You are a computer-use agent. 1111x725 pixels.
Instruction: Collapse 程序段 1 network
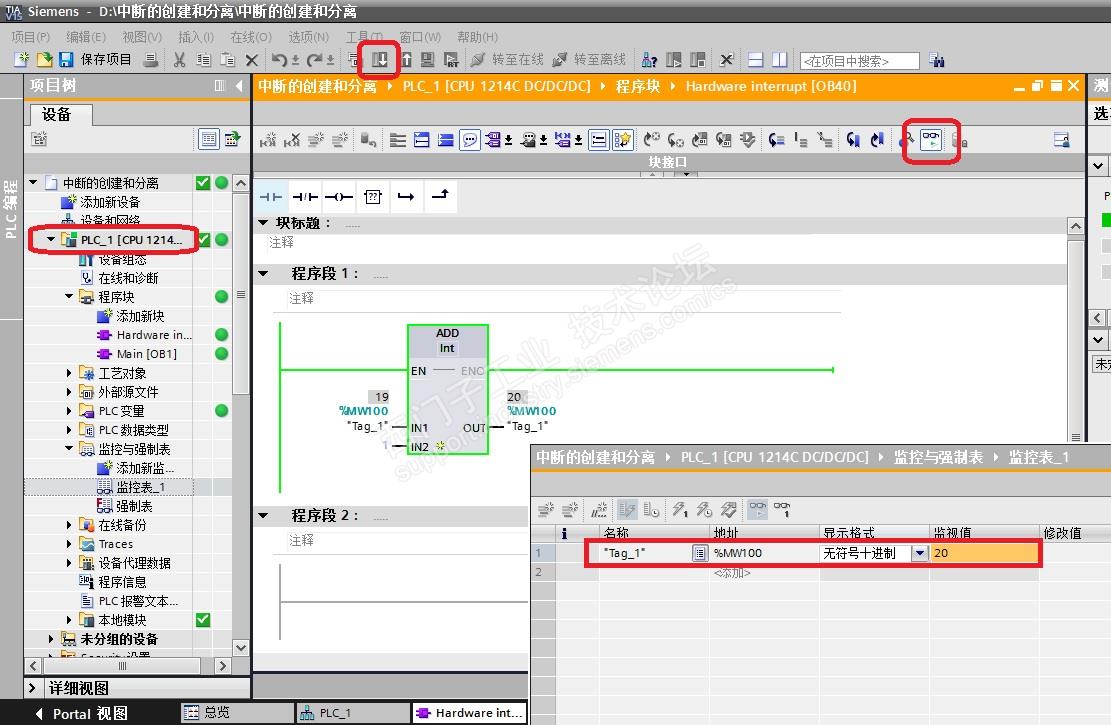coord(264,273)
